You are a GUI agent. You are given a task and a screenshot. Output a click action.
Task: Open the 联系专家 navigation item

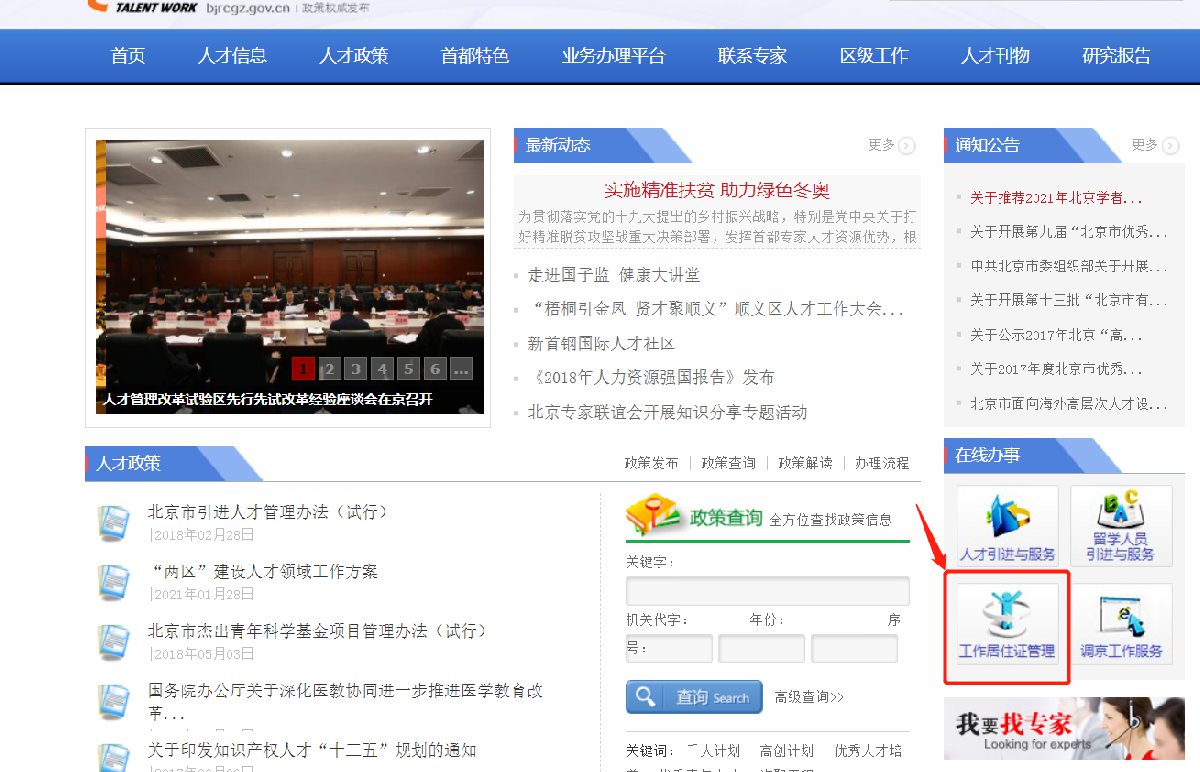(753, 56)
